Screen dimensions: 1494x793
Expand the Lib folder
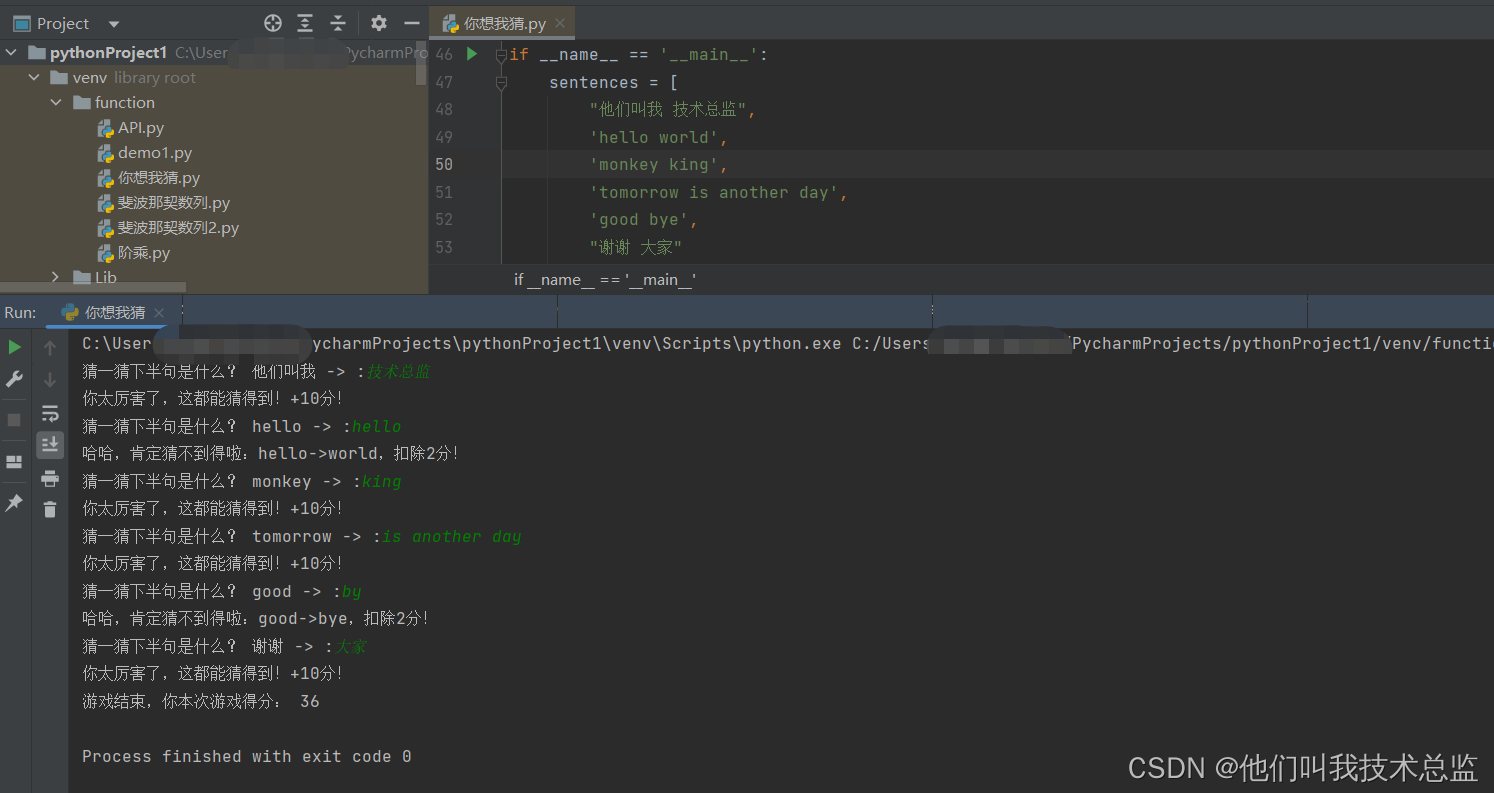(56, 277)
